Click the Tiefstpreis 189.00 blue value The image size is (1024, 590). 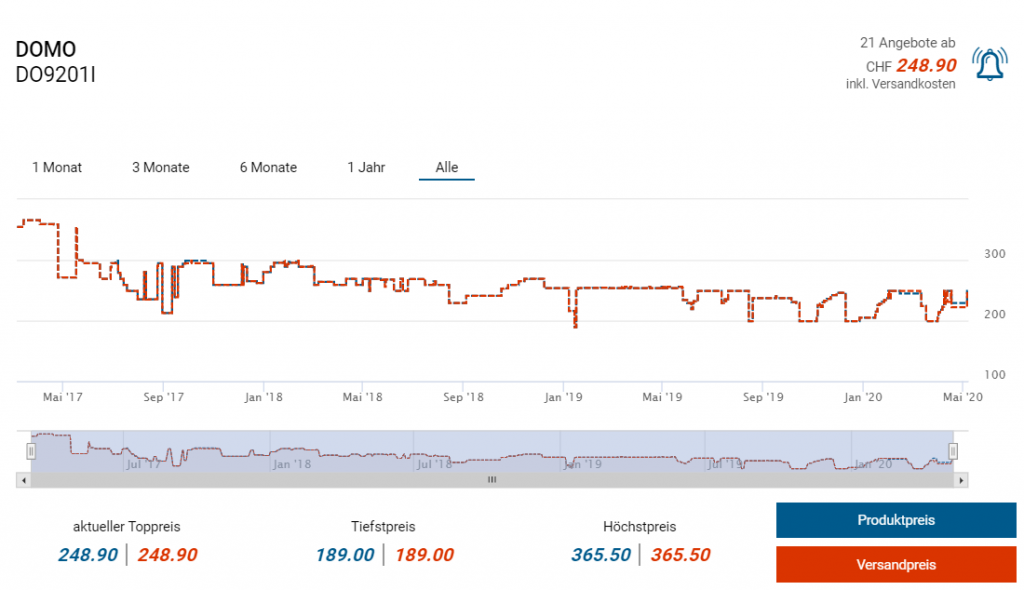(x=345, y=555)
